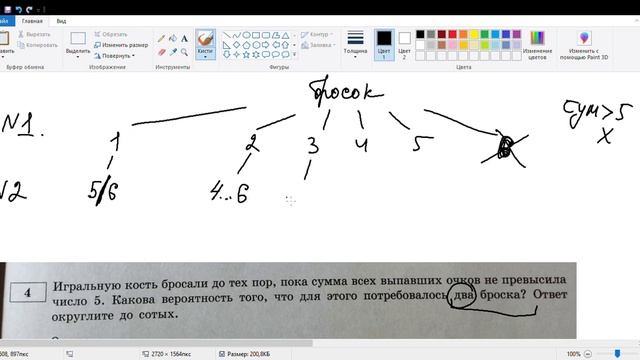Open the Повернуть rotate dropdown
The image size is (640, 360).
coord(115,56)
